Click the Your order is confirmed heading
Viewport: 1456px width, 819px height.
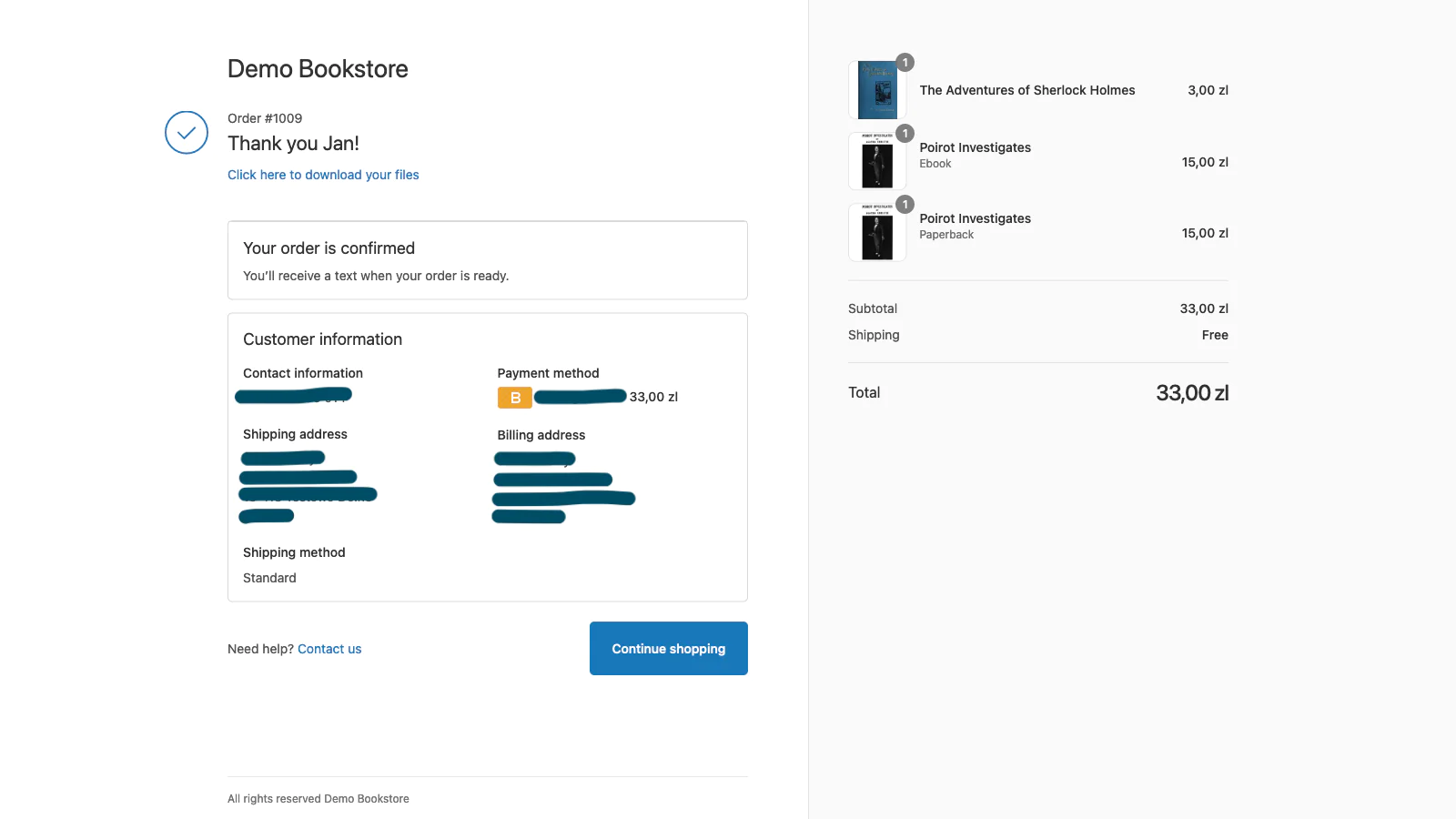329,248
